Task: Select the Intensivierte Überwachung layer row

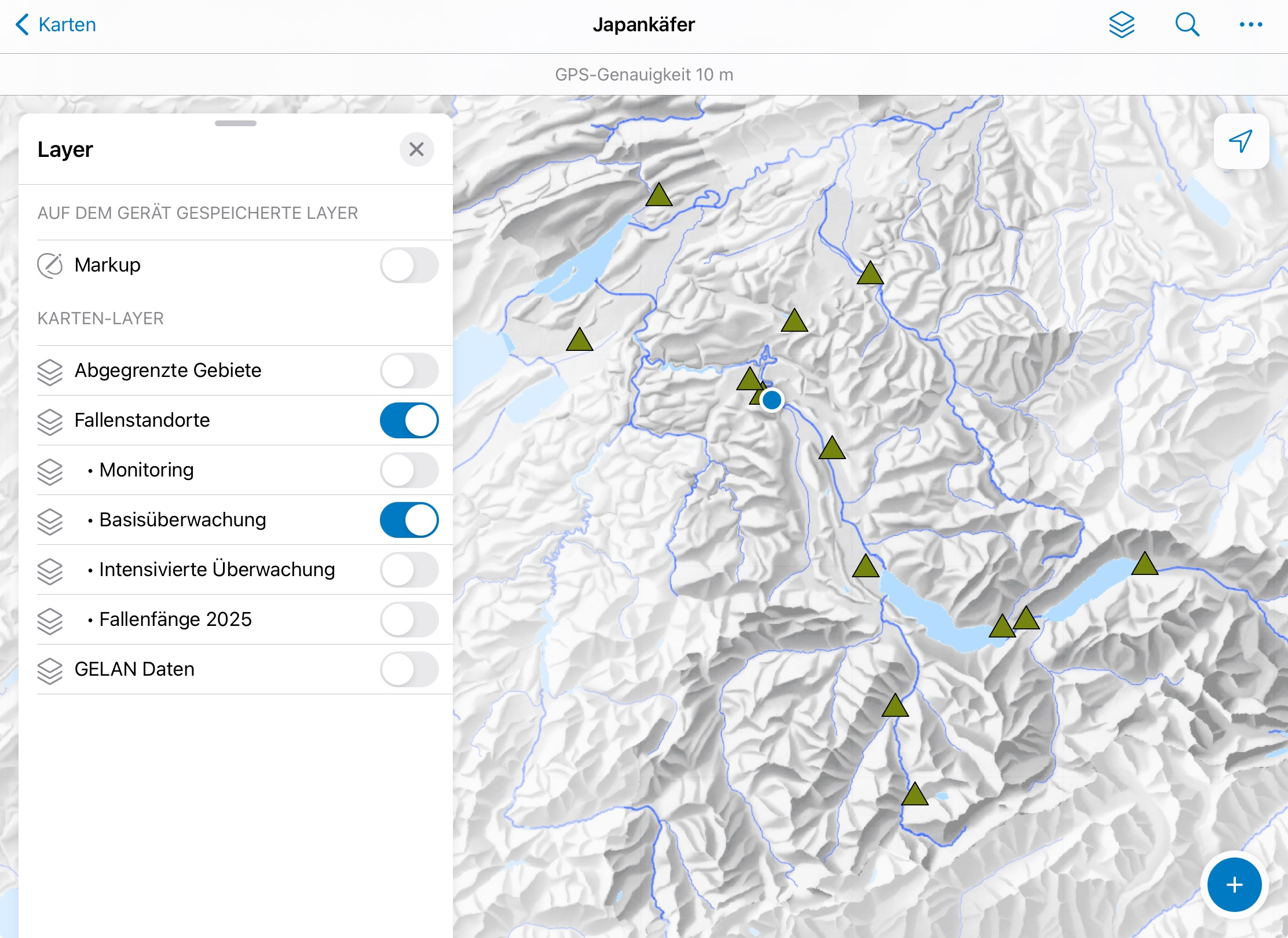Action: click(x=217, y=570)
